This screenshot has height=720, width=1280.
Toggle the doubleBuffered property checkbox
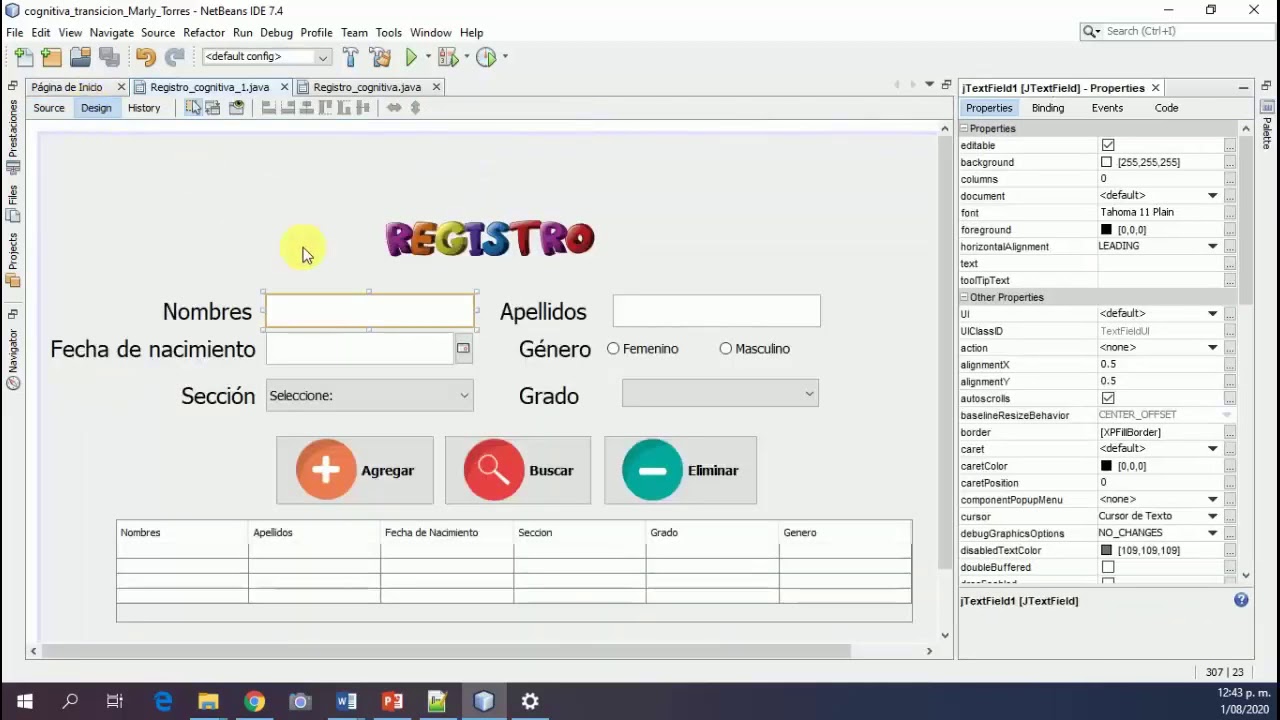[x=1108, y=567]
